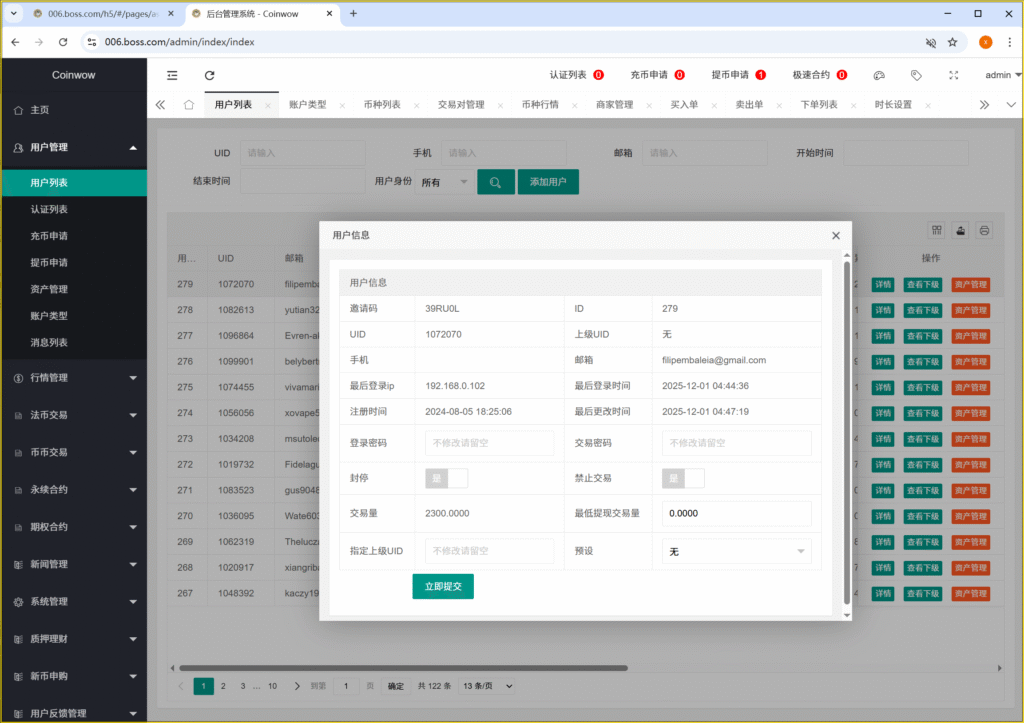
Task: Click the refresh icon in the top bar
Action: (209, 75)
